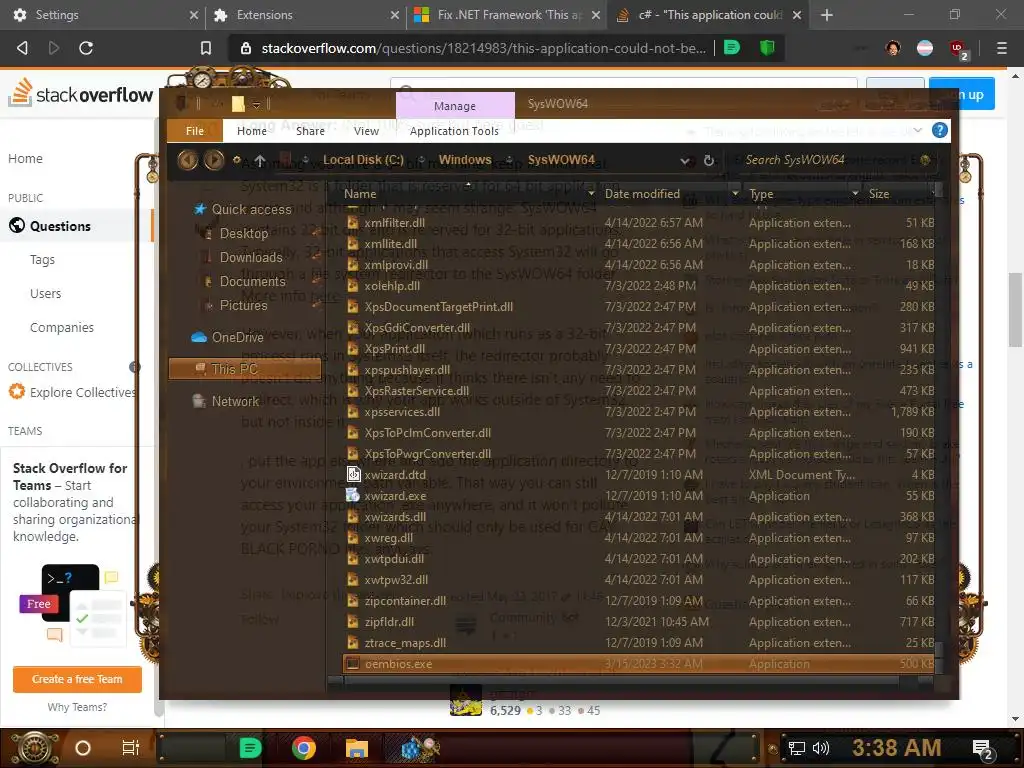Click the Stack Overflow logo
Viewport: 1024px width, 768px height.
pyautogui.click(x=80, y=94)
